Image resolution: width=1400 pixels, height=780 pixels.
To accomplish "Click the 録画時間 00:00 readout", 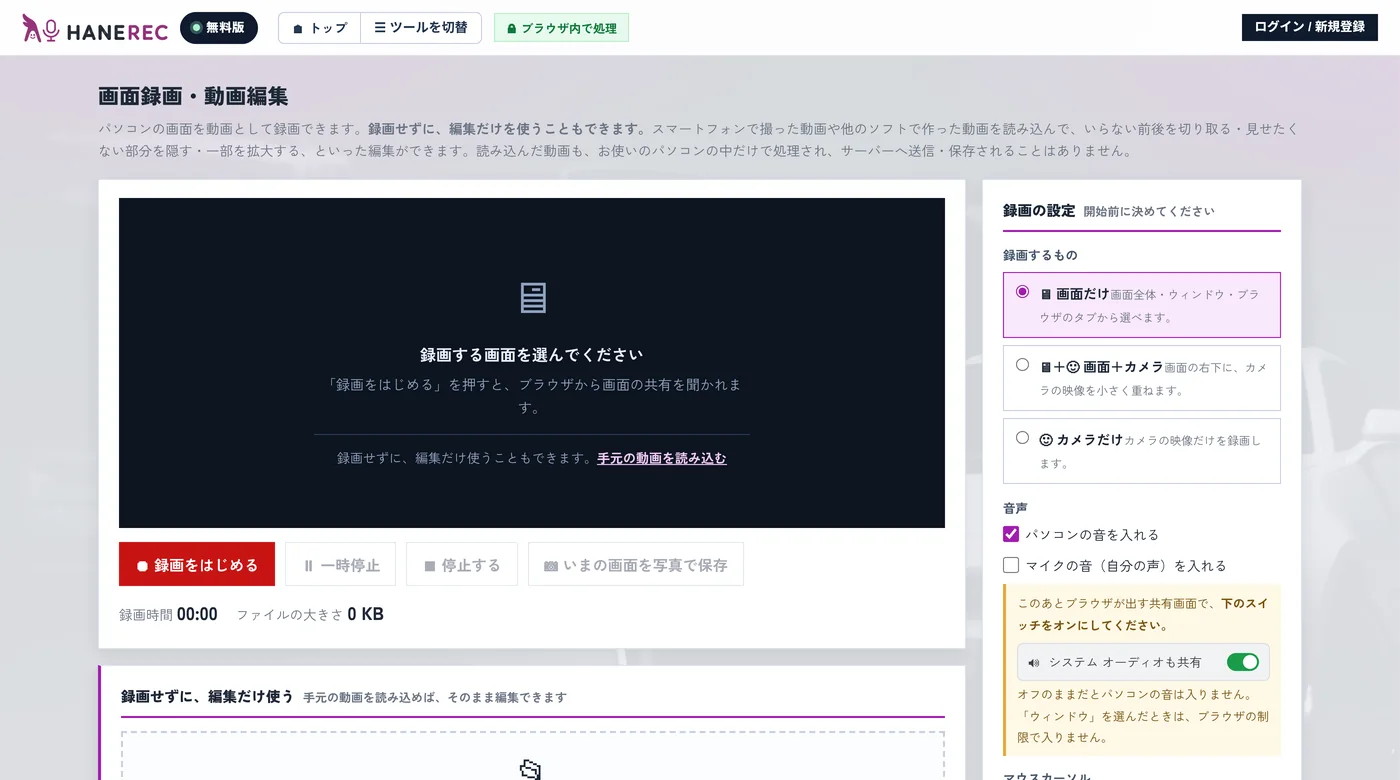I will point(168,614).
